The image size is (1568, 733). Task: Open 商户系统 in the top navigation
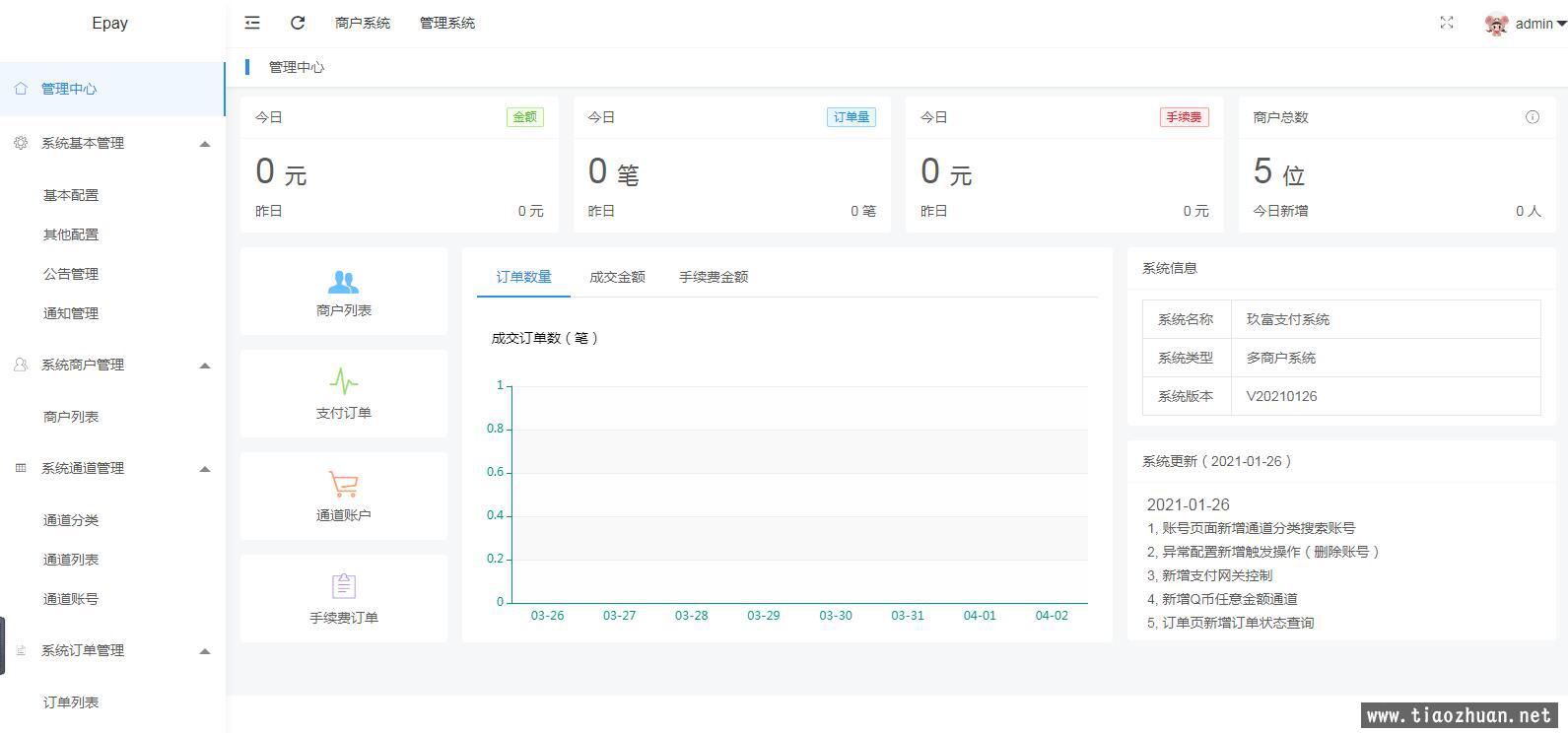pyautogui.click(x=362, y=23)
